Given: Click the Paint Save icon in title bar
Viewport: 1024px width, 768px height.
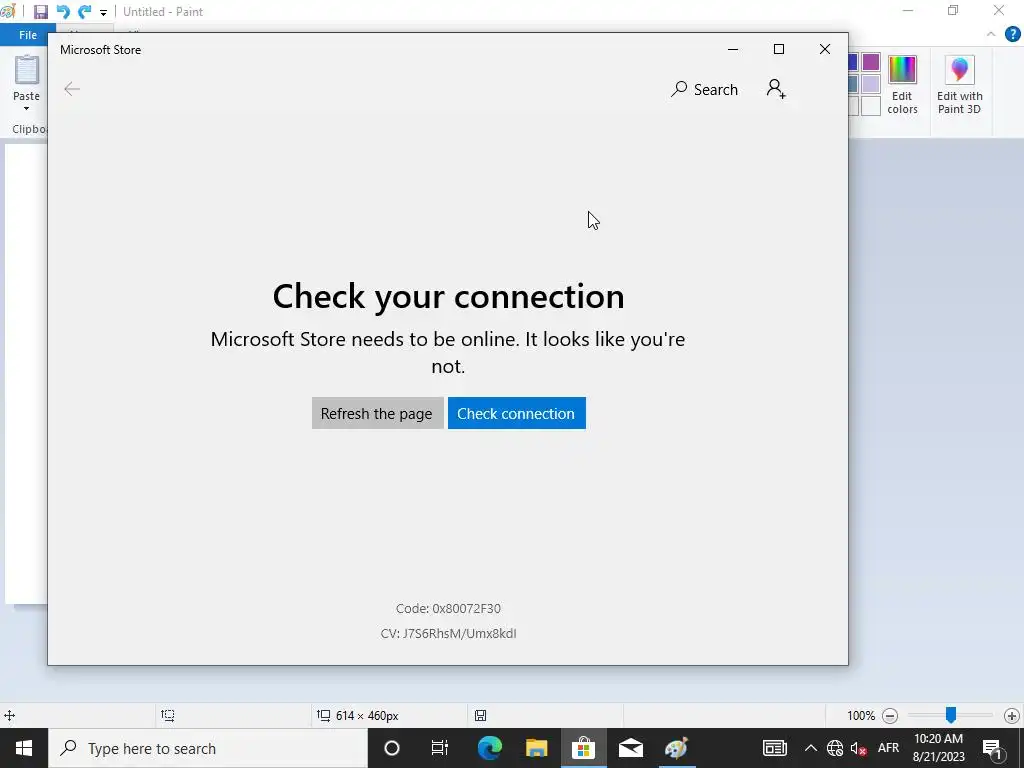Looking at the screenshot, I should [x=40, y=12].
